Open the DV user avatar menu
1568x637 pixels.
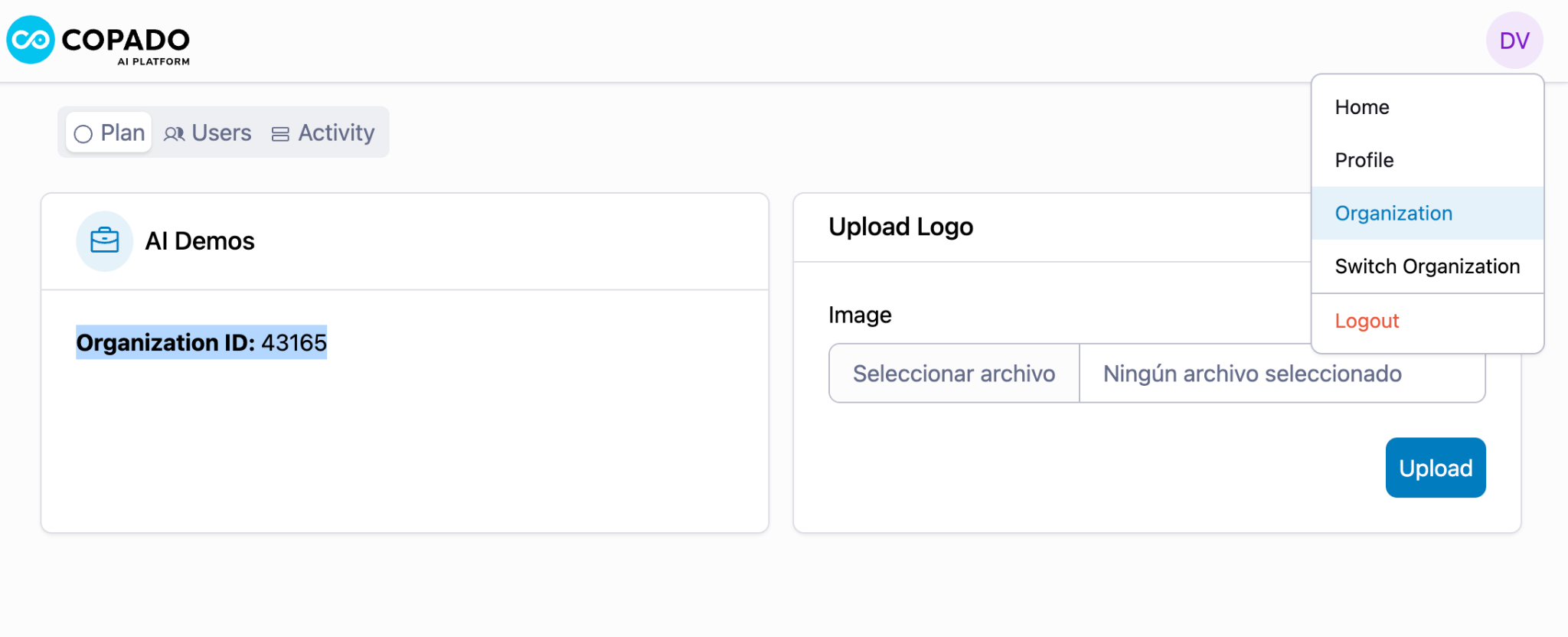click(x=1514, y=41)
